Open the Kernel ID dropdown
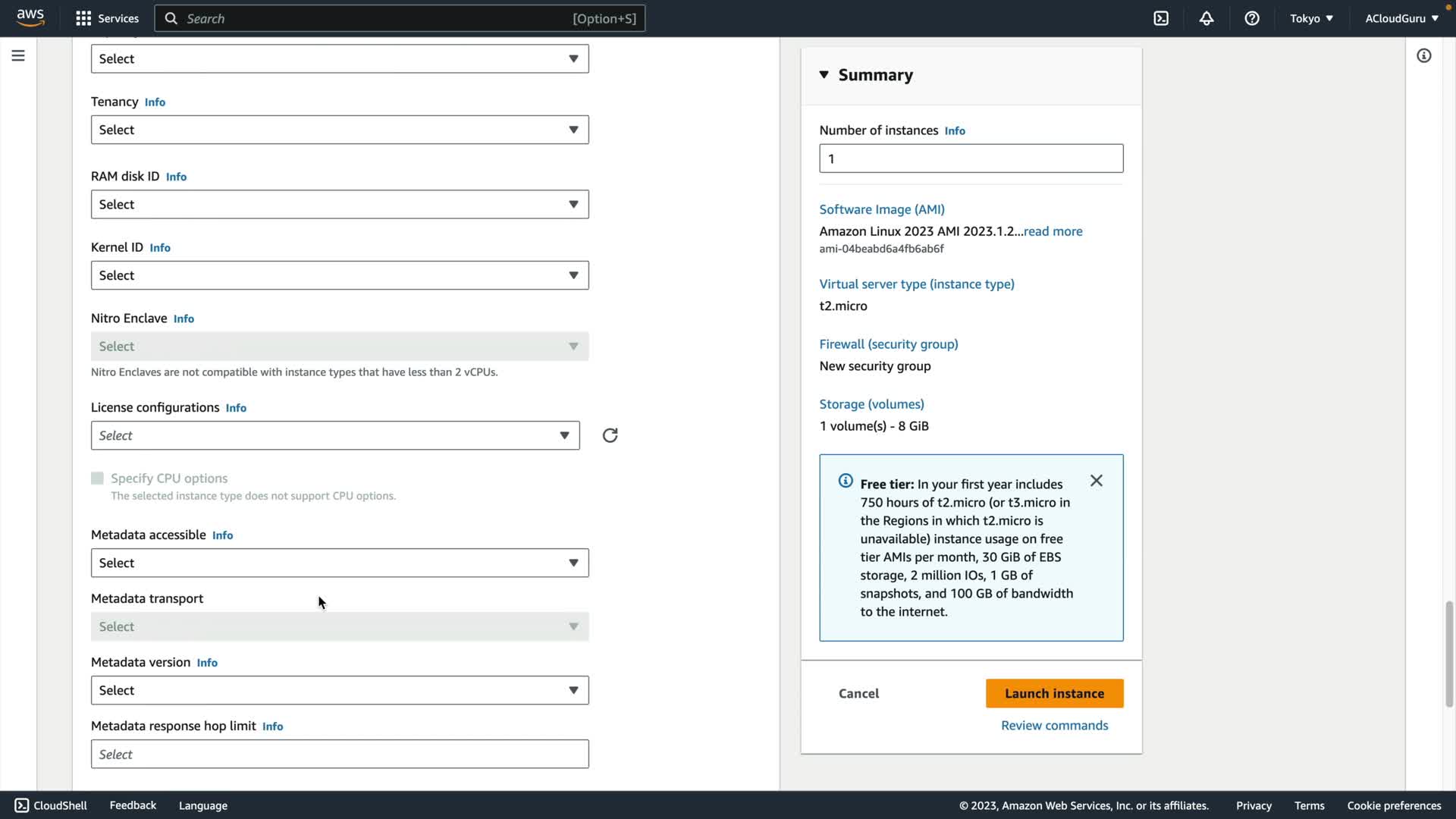The image size is (1456, 819). 340,275
